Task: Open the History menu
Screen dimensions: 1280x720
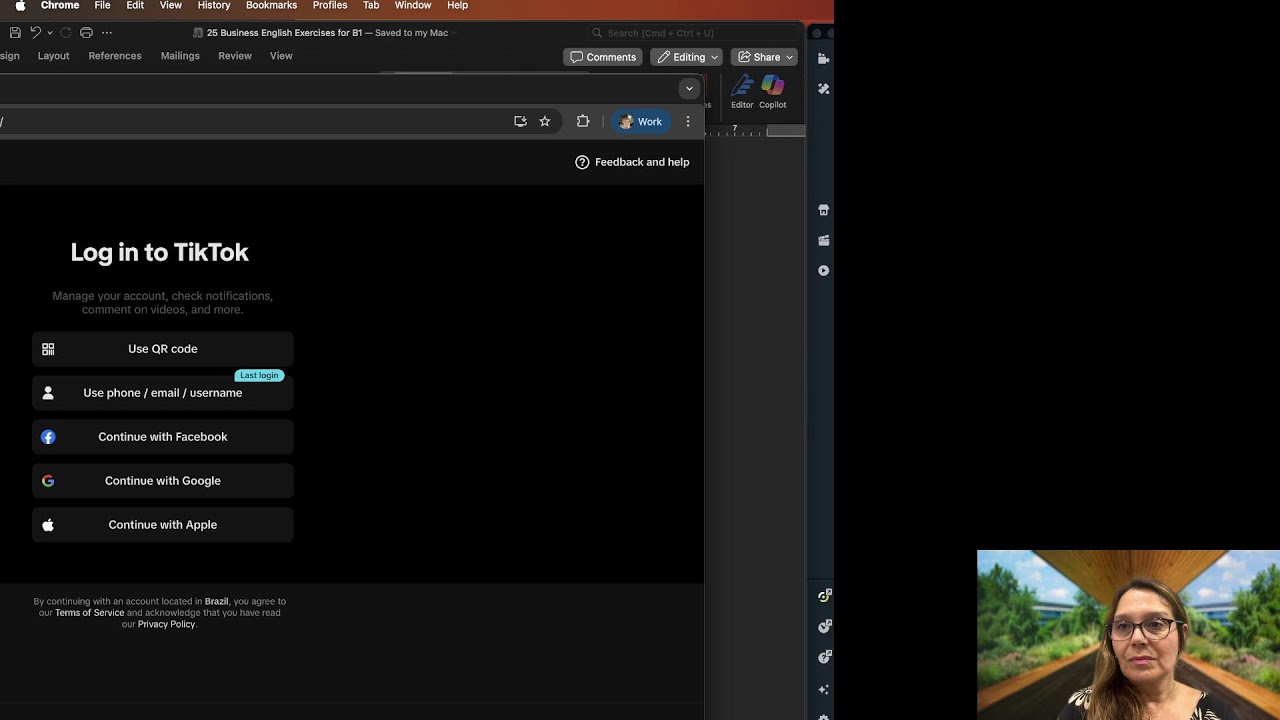Action: 214,6
